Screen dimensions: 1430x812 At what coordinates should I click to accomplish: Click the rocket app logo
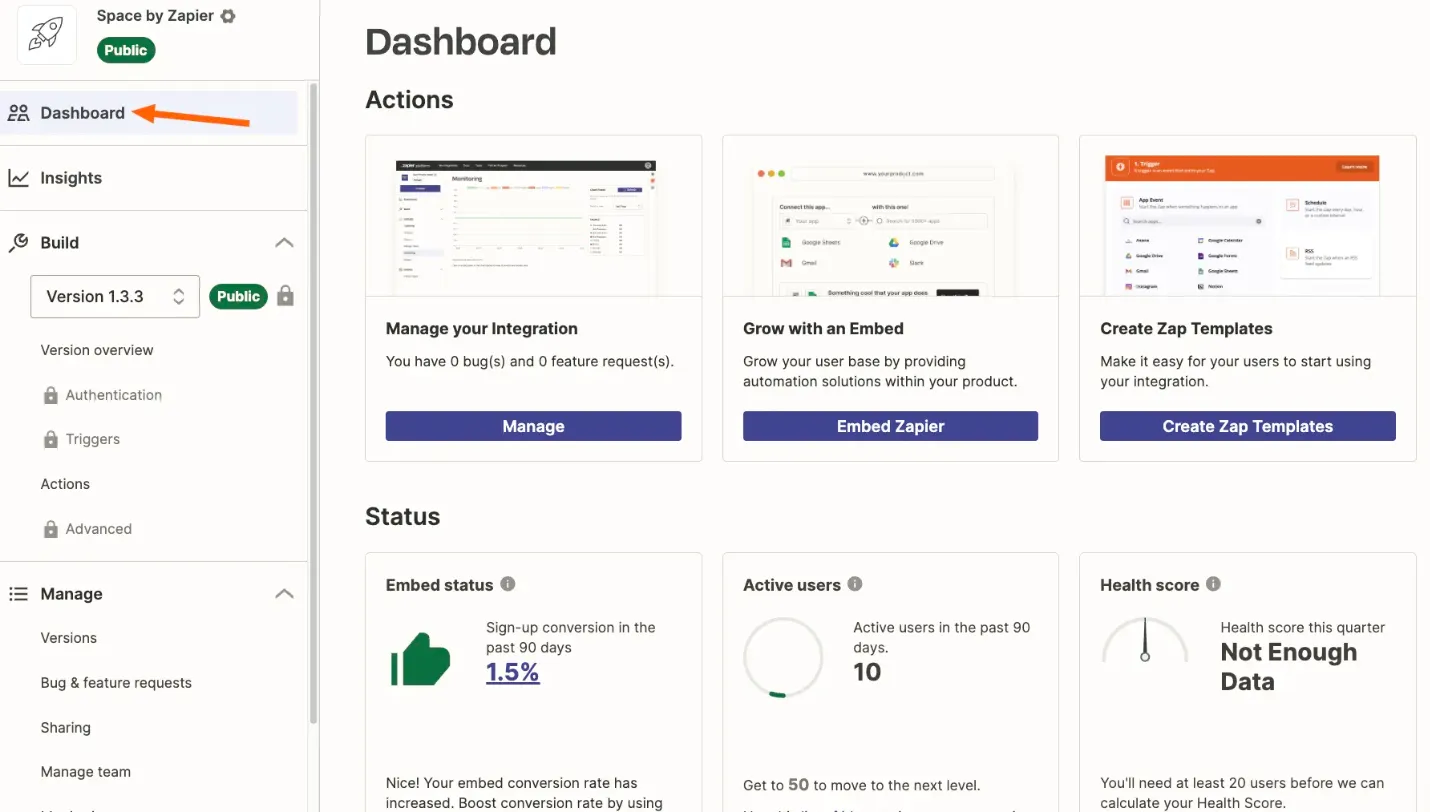(47, 35)
